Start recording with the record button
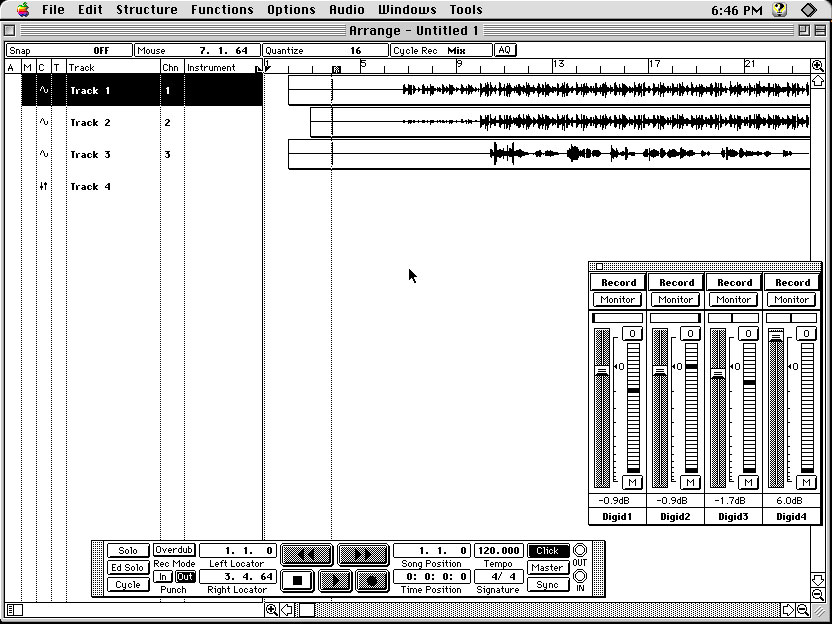 coord(372,580)
